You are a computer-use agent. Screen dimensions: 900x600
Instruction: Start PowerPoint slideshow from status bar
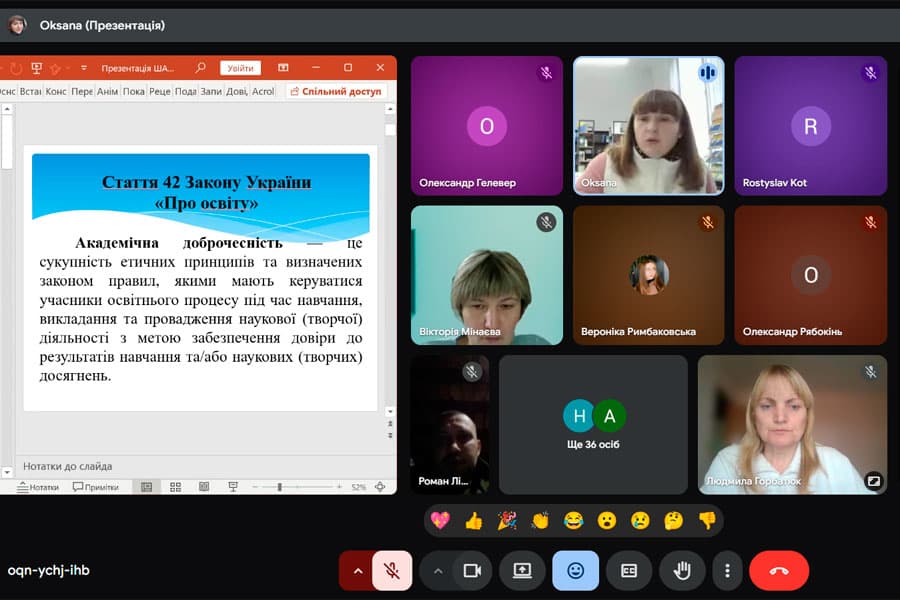233,487
